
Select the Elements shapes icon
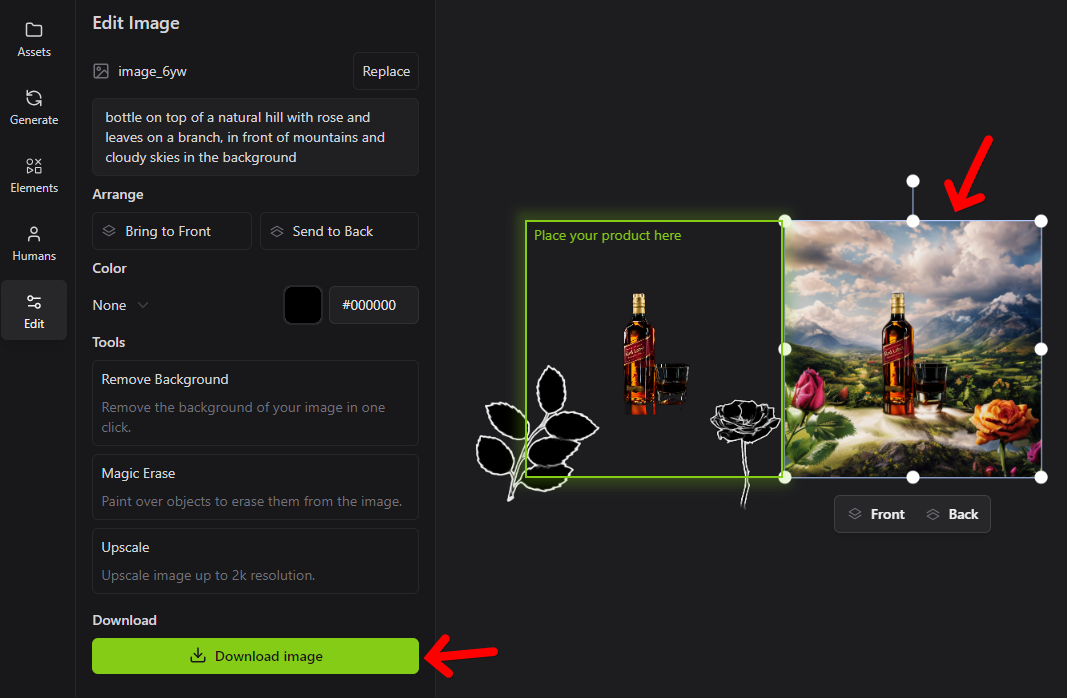coord(34,166)
